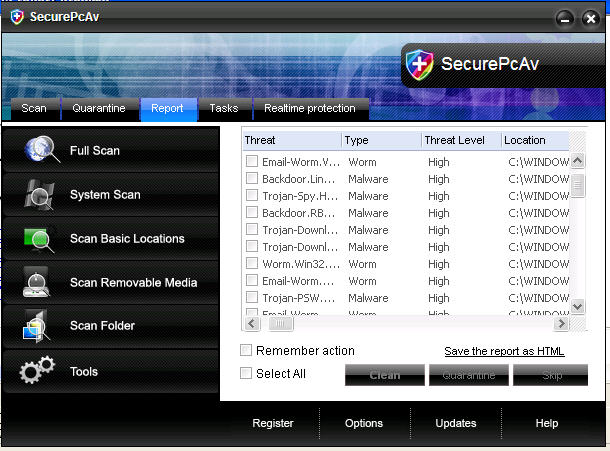Select Scan Basic Locations
The height and width of the screenshot is (451, 610).
click(111, 238)
